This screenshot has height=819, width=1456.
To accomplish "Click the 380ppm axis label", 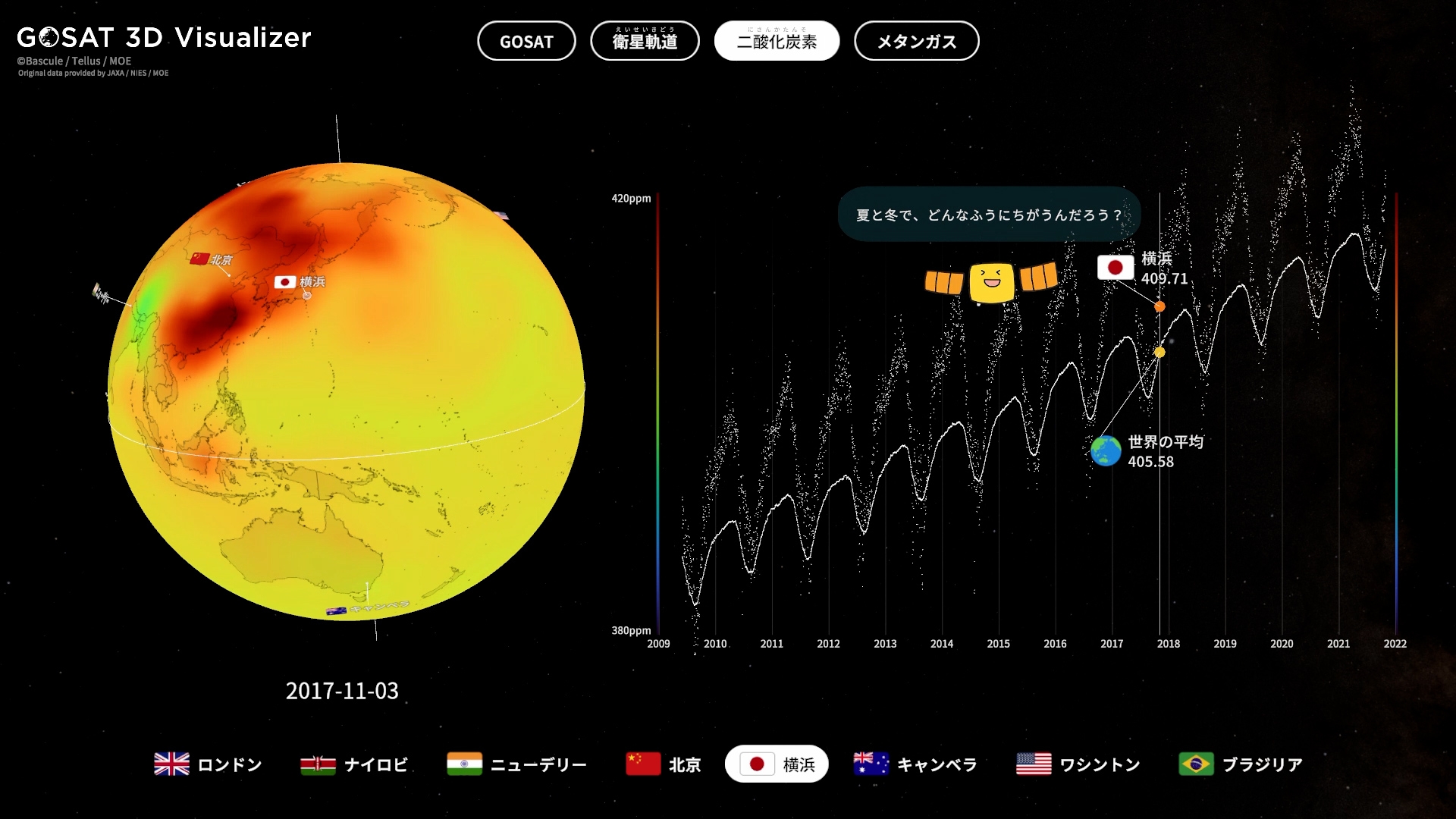I will point(632,630).
